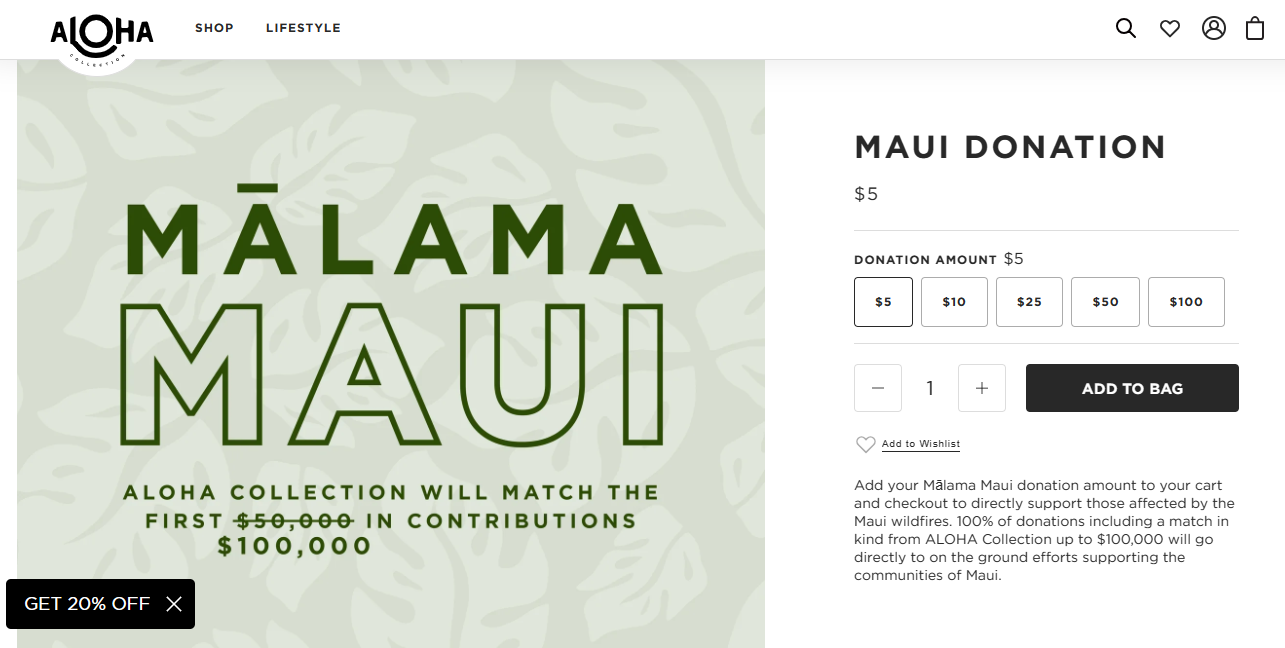Click the Mālama Maui product image
Image resolution: width=1285 pixels, height=648 pixels.
coord(391,354)
